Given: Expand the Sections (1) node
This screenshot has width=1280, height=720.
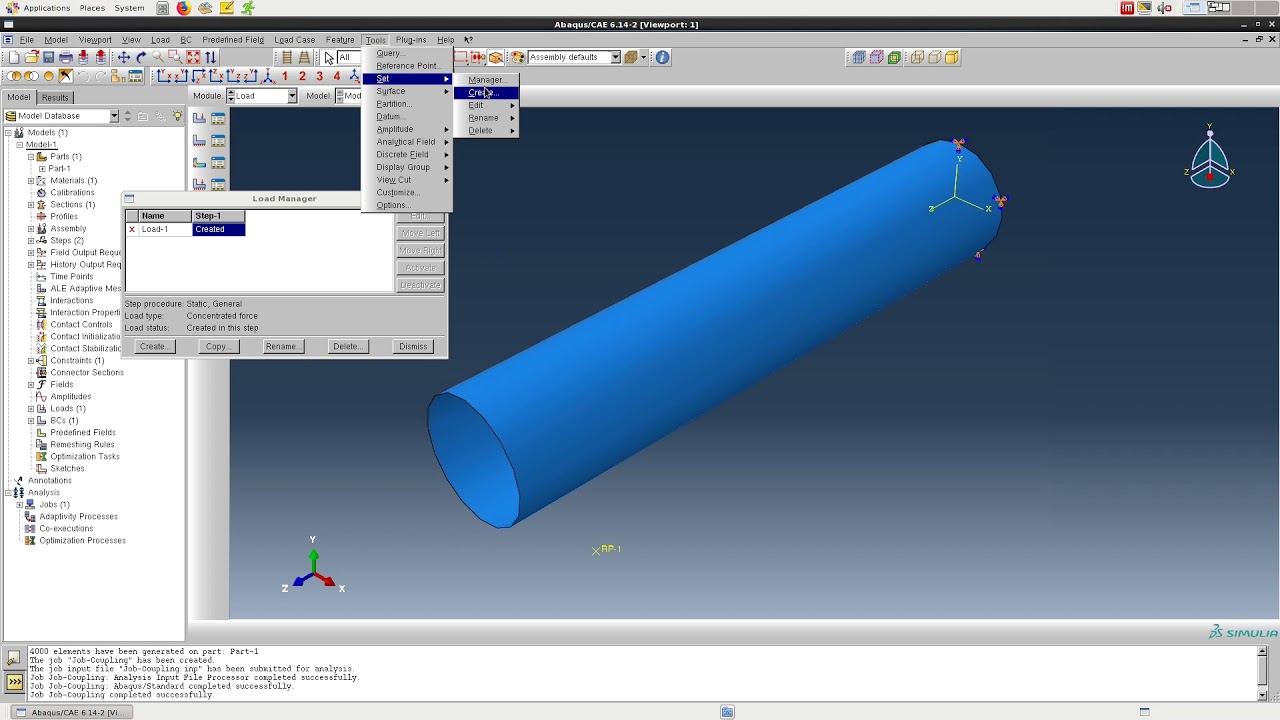Looking at the screenshot, I should (x=31, y=204).
